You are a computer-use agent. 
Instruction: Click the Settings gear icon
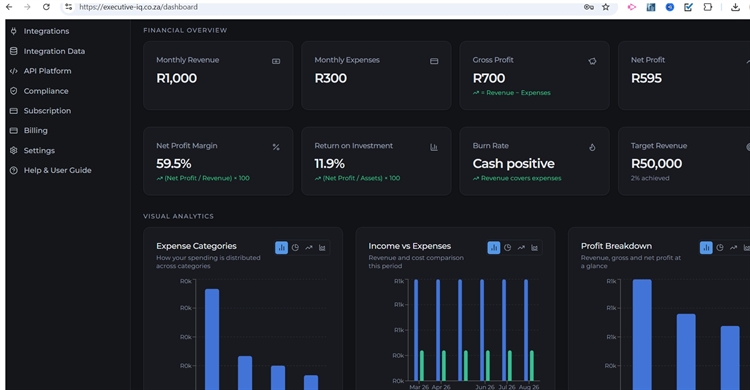coord(14,150)
